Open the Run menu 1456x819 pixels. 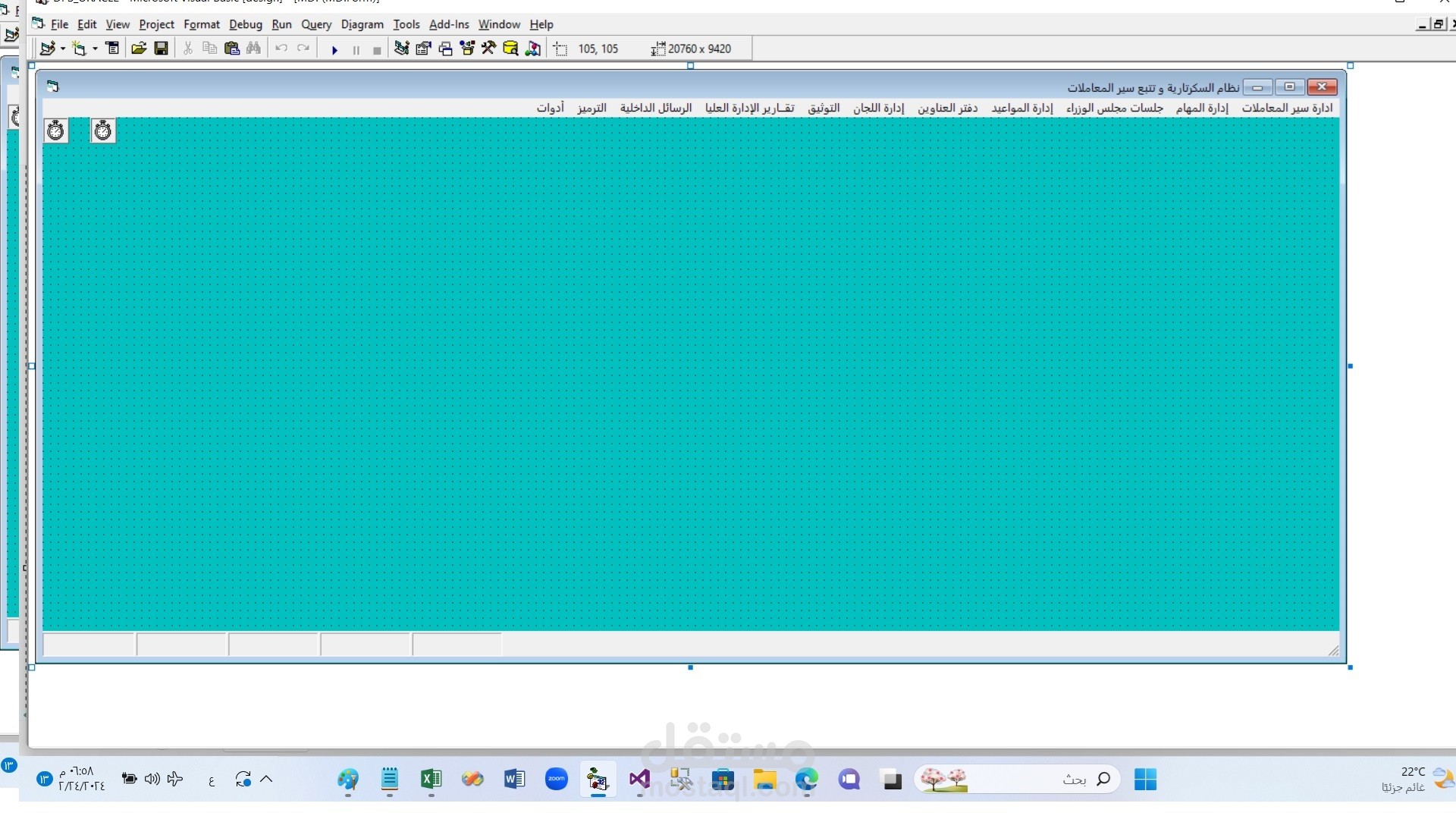tap(281, 24)
